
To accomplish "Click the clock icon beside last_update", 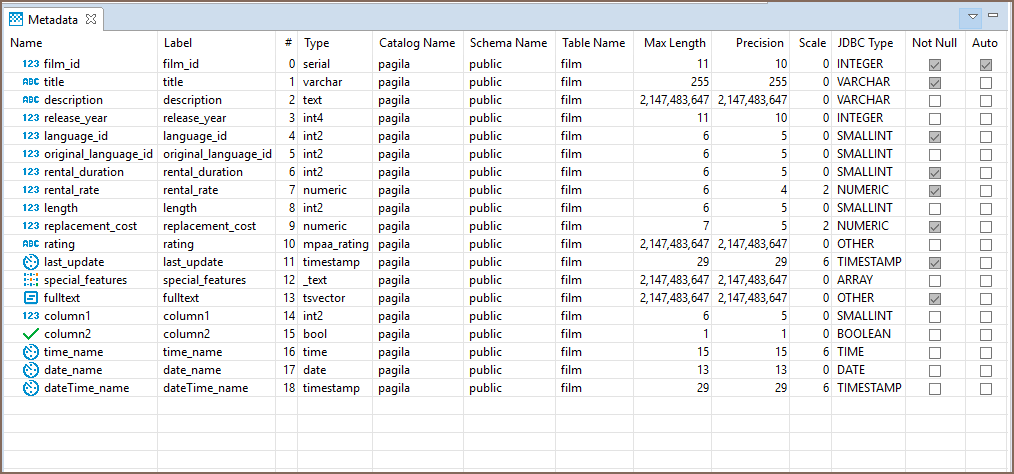I will (30, 262).
